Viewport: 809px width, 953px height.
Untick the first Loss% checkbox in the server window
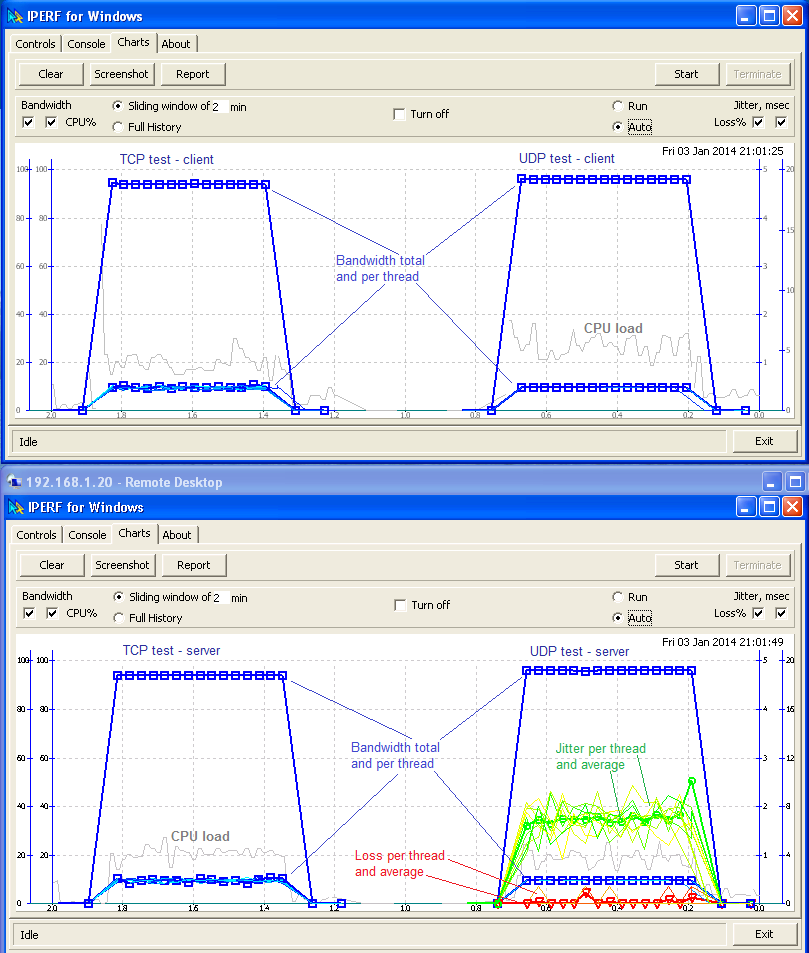pyautogui.click(x=758, y=613)
